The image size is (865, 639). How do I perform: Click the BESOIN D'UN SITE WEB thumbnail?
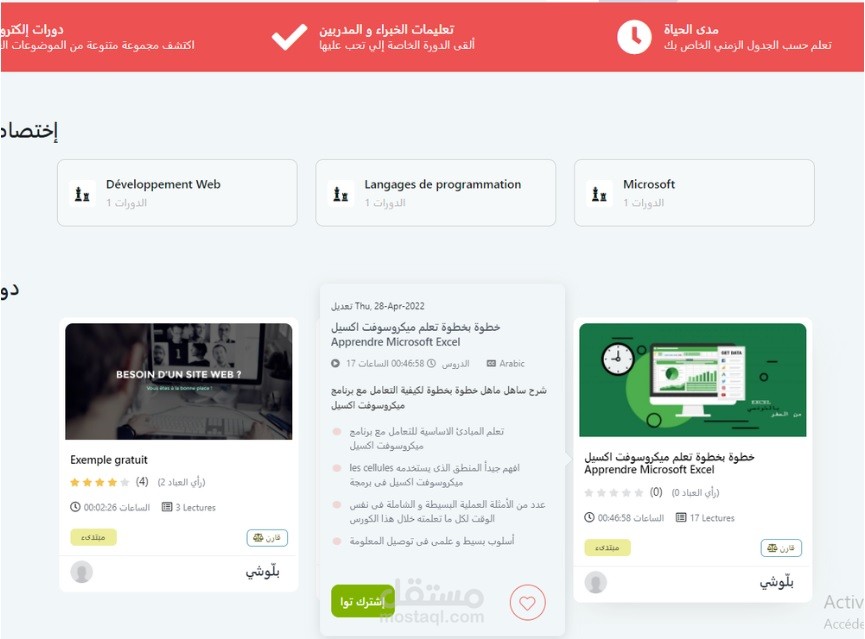pyautogui.click(x=179, y=381)
